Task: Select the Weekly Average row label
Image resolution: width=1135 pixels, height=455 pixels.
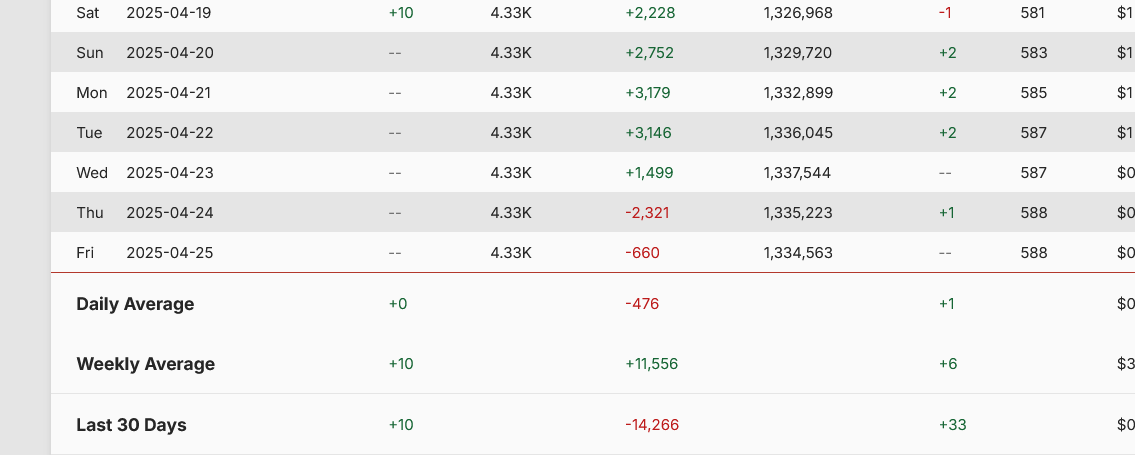Action: pyautogui.click(x=145, y=364)
